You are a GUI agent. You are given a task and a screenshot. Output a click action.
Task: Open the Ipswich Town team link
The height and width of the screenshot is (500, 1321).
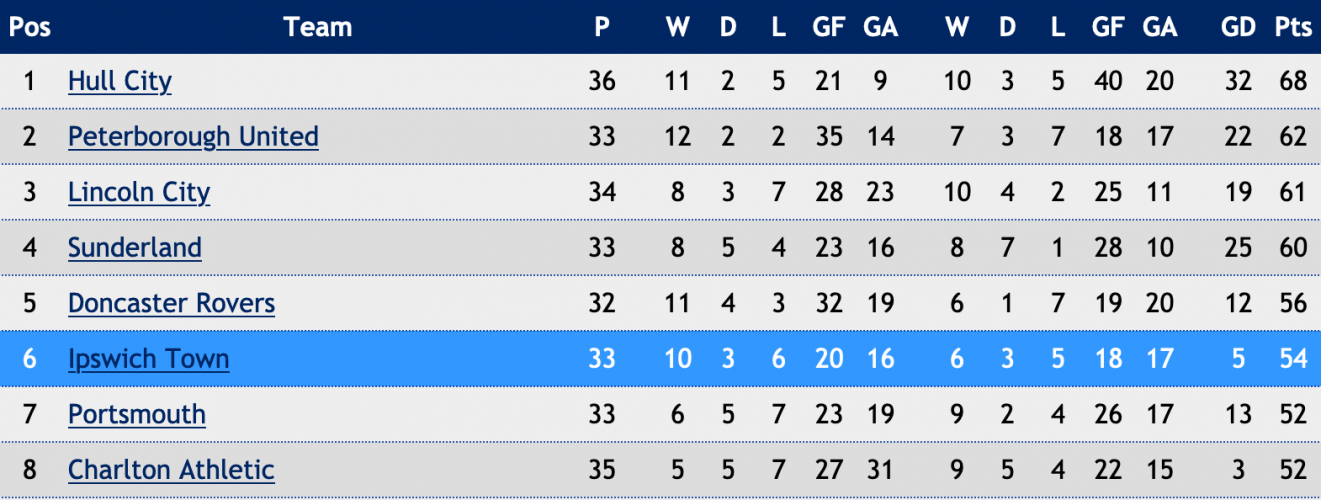point(148,358)
